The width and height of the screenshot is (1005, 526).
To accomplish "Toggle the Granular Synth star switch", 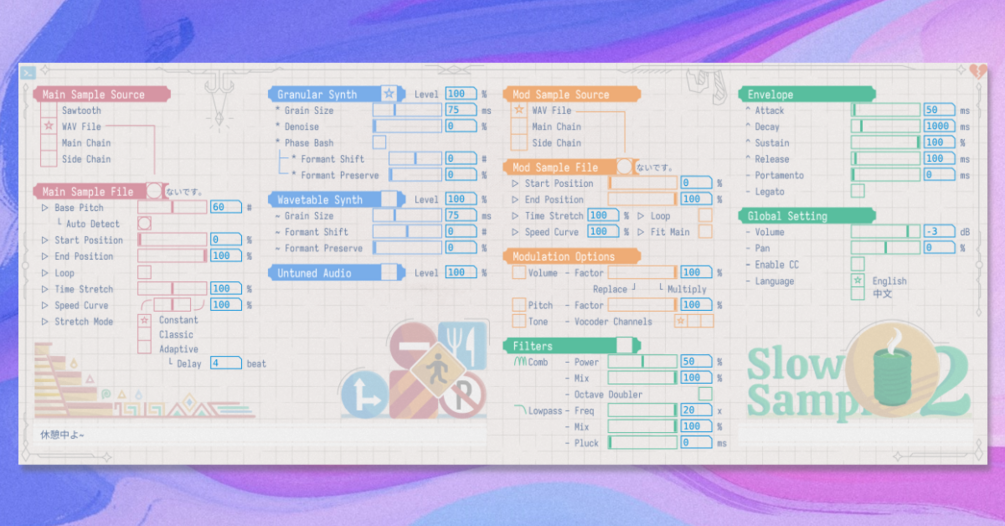I will [x=389, y=94].
